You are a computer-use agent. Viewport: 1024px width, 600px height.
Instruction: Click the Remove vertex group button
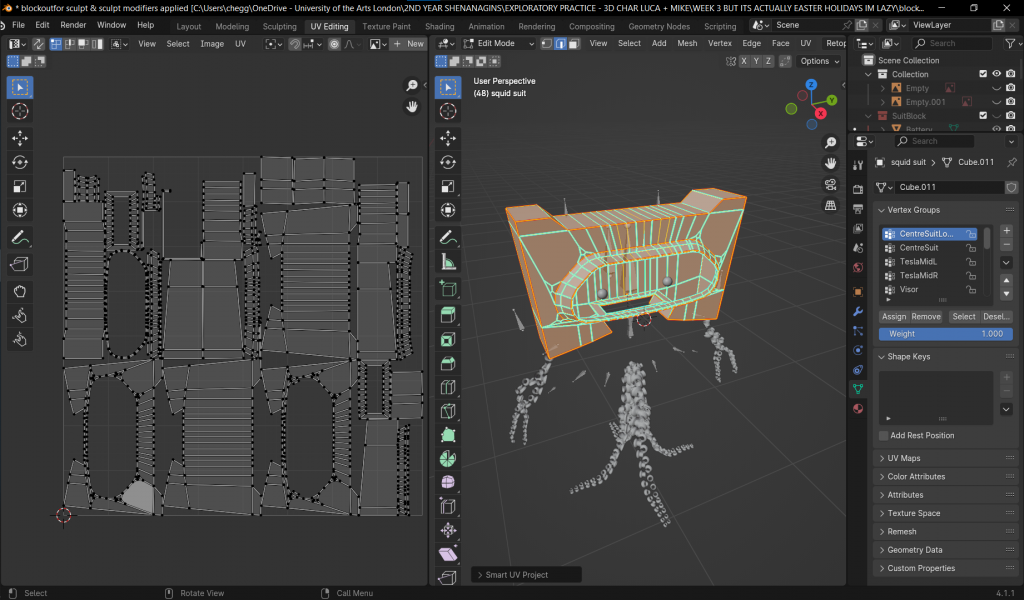point(926,317)
